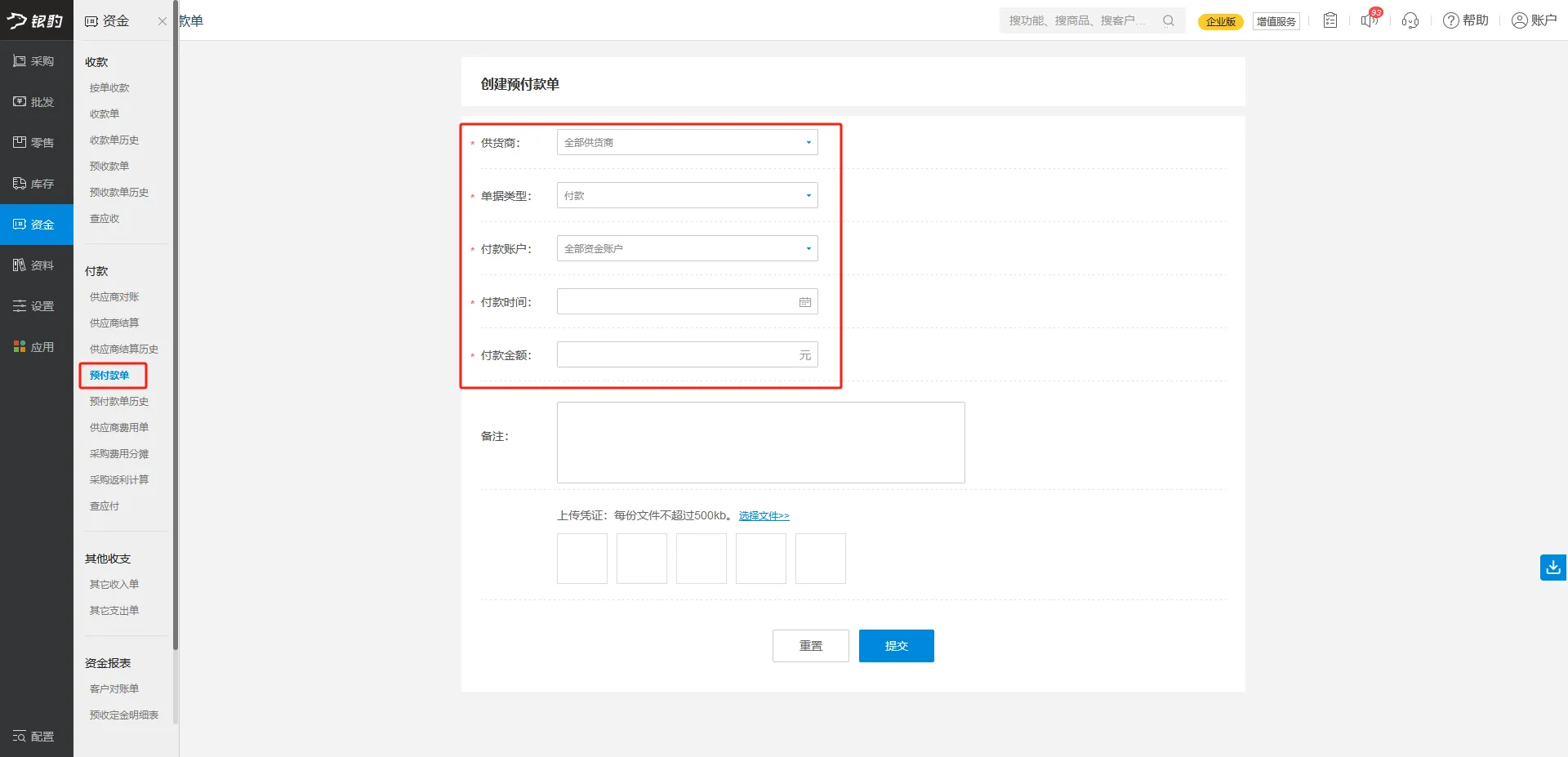Close the 资金 side panel

coord(163,21)
